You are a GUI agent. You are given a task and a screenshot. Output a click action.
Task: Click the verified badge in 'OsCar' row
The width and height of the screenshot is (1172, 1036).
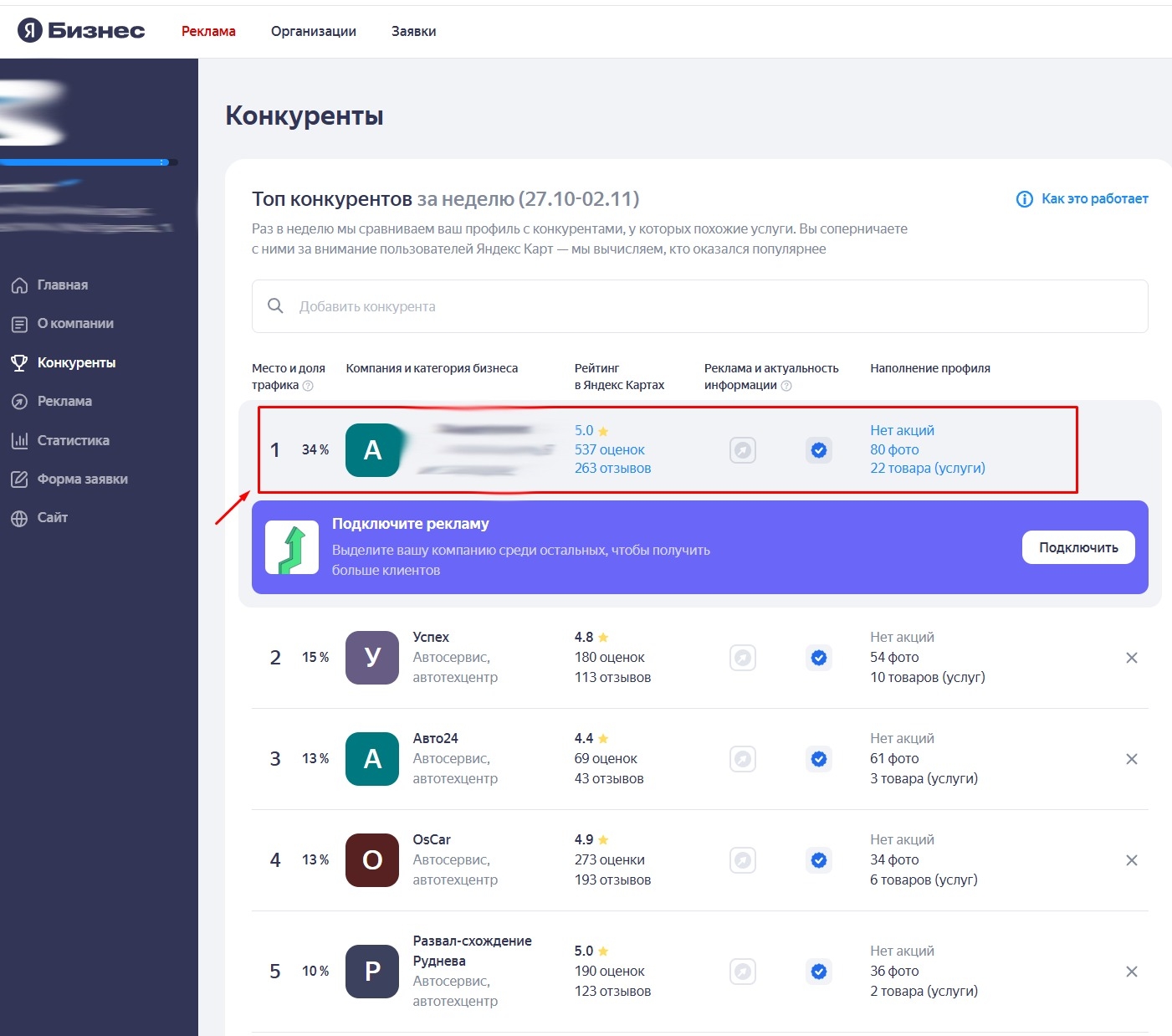pos(819,860)
